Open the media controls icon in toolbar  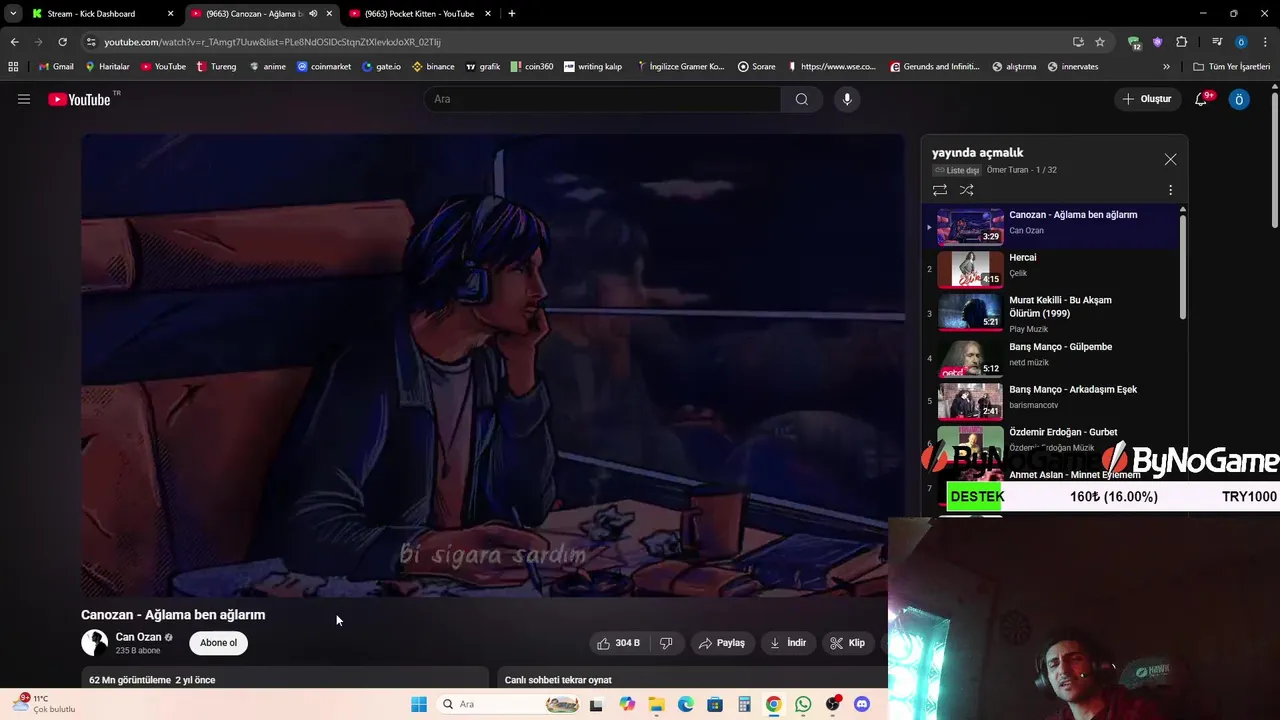1217,42
